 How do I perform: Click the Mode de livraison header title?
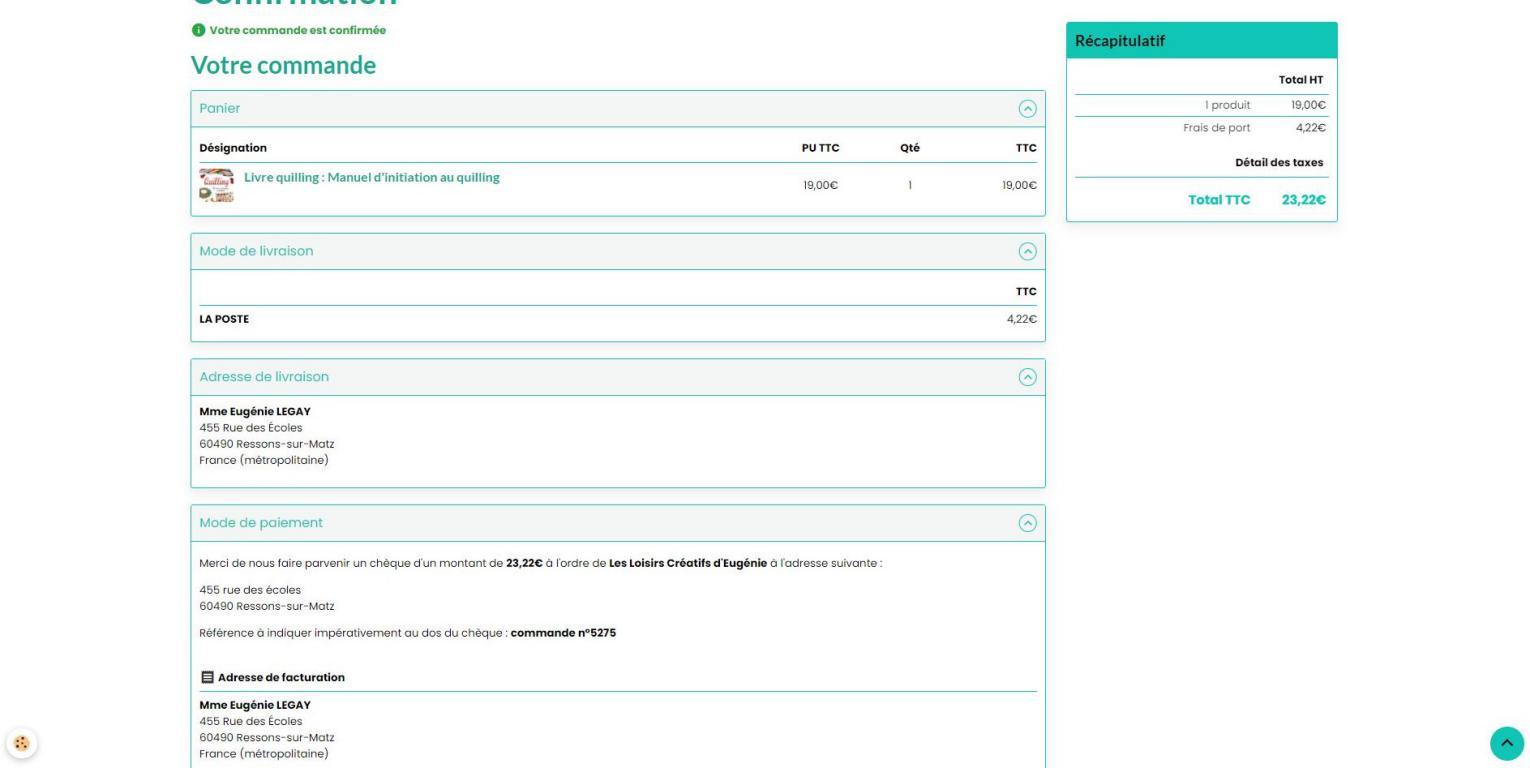pyautogui.click(x=256, y=251)
